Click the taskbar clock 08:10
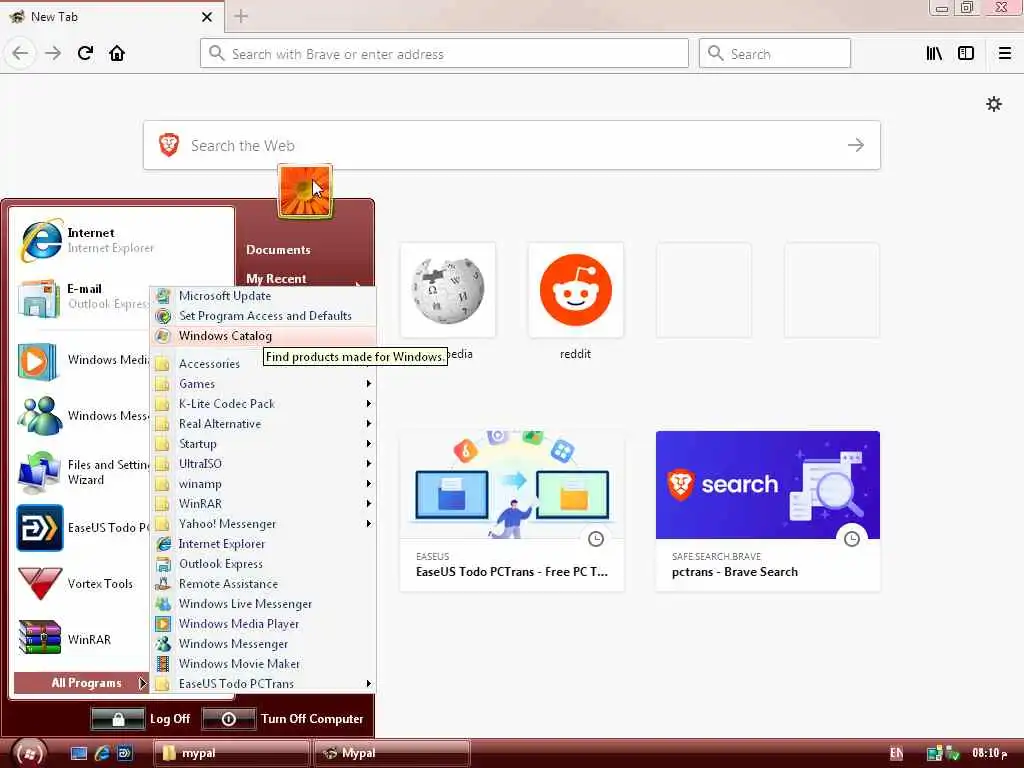The width and height of the screenshot is (1024, 768). [x=989, y=754]
